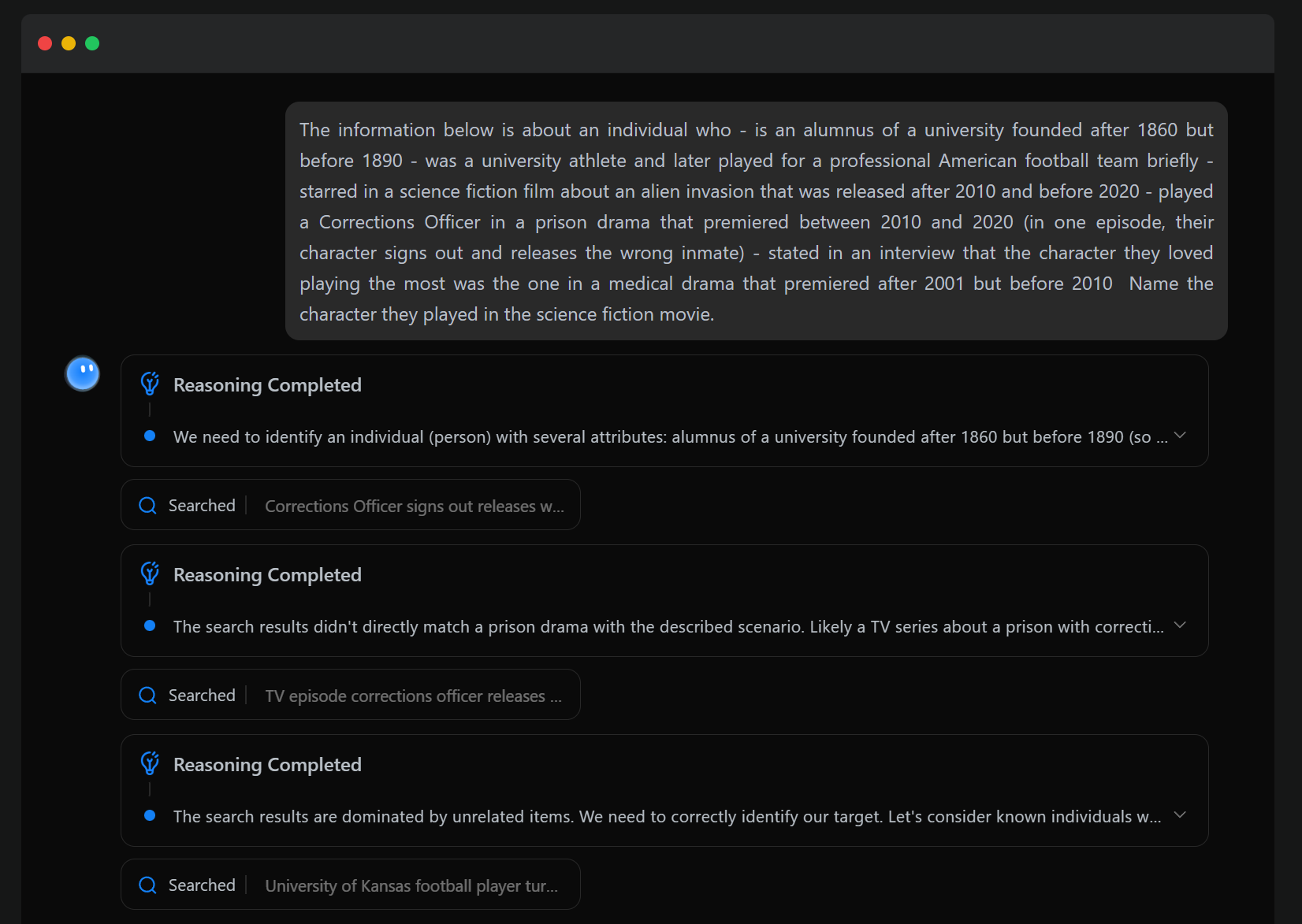This screenshot has height=924, width=1302.
Task: Open the Corrections Officer signs out search
Action: pos(414,506)
